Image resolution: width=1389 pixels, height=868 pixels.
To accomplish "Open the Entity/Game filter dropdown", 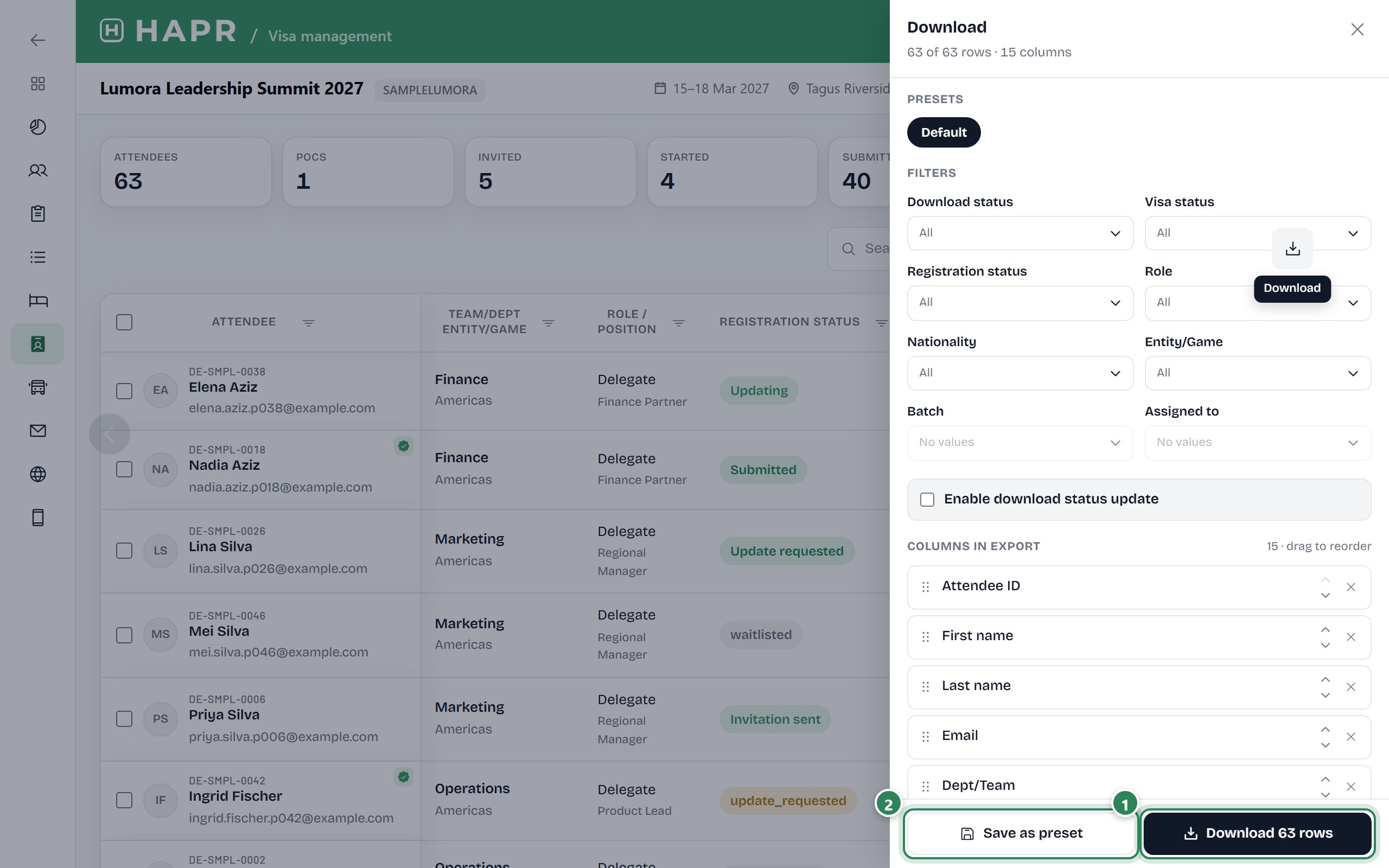I will [x=1258, y=373].
